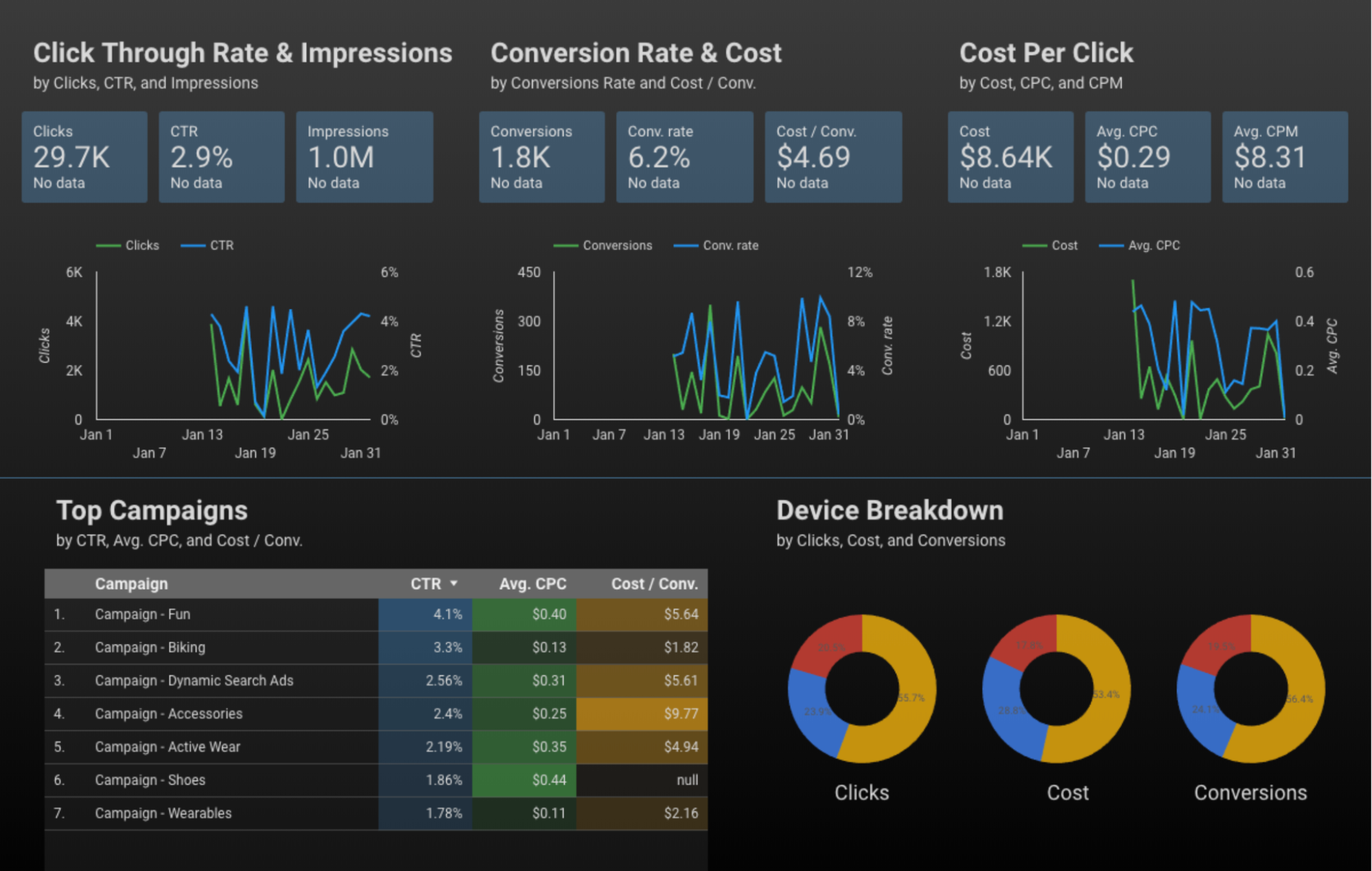This screenshot has height=871, width=1372.
Task: Click the $9.77 Cost / Conv. cell
Action: coord(680,714)
